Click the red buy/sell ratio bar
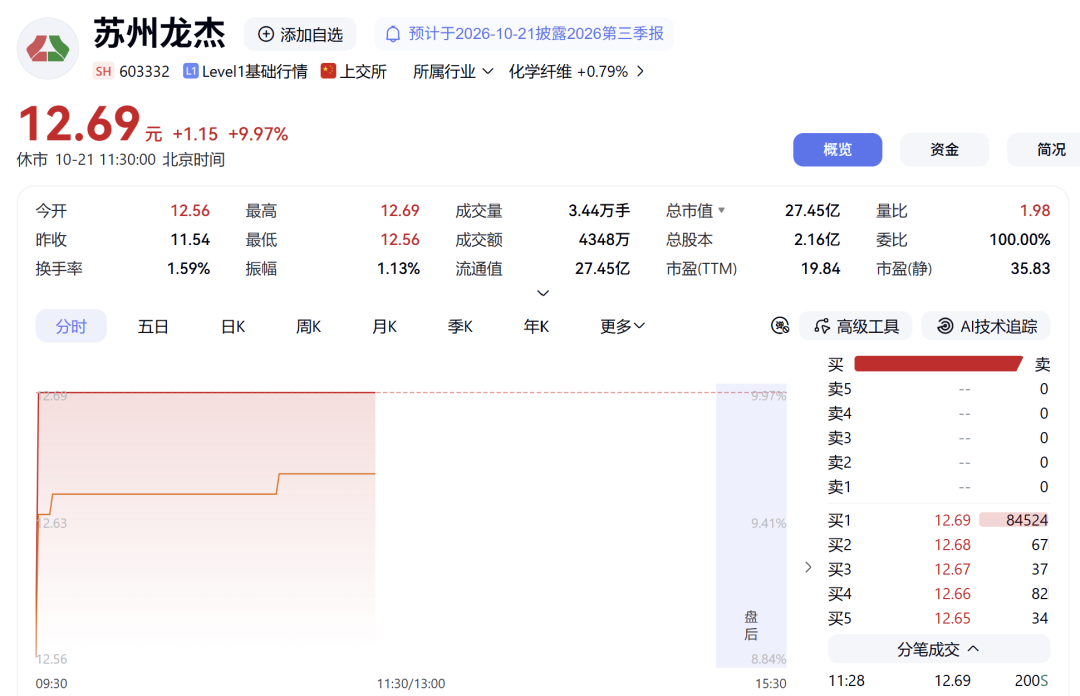This screenshot has height=696, width=1080. click(937, 364)
